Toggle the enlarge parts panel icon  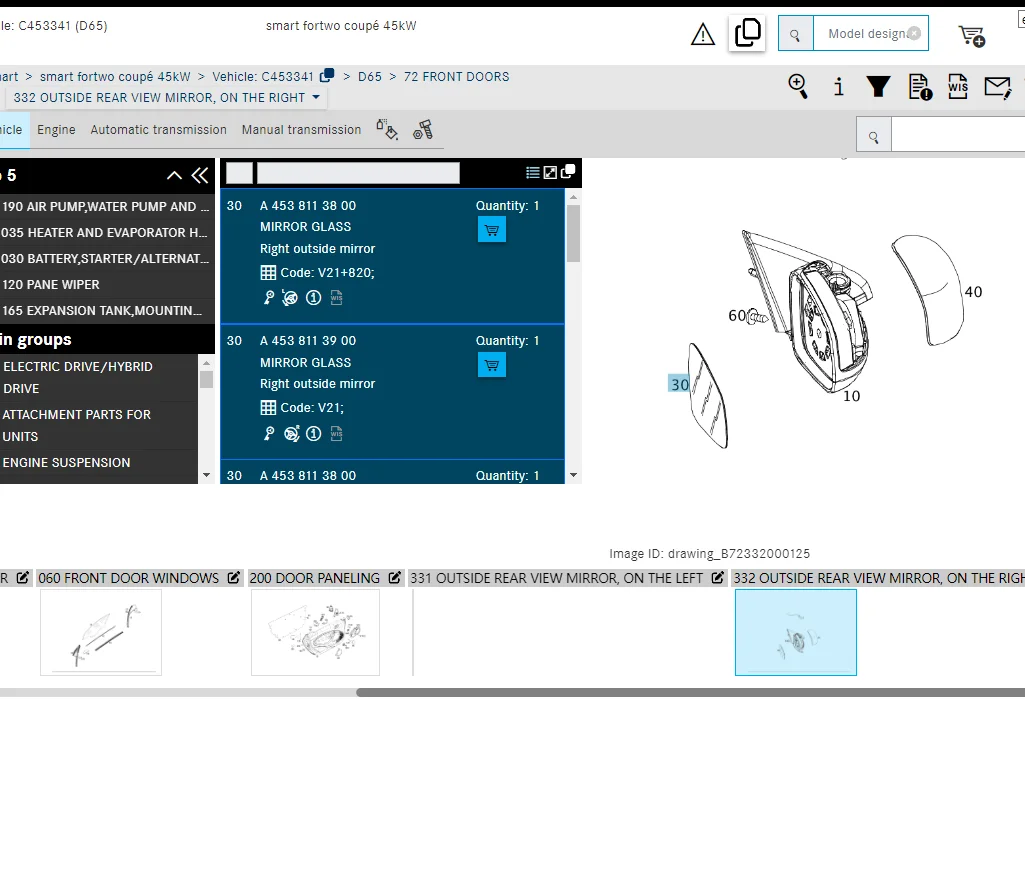[550, 173]
